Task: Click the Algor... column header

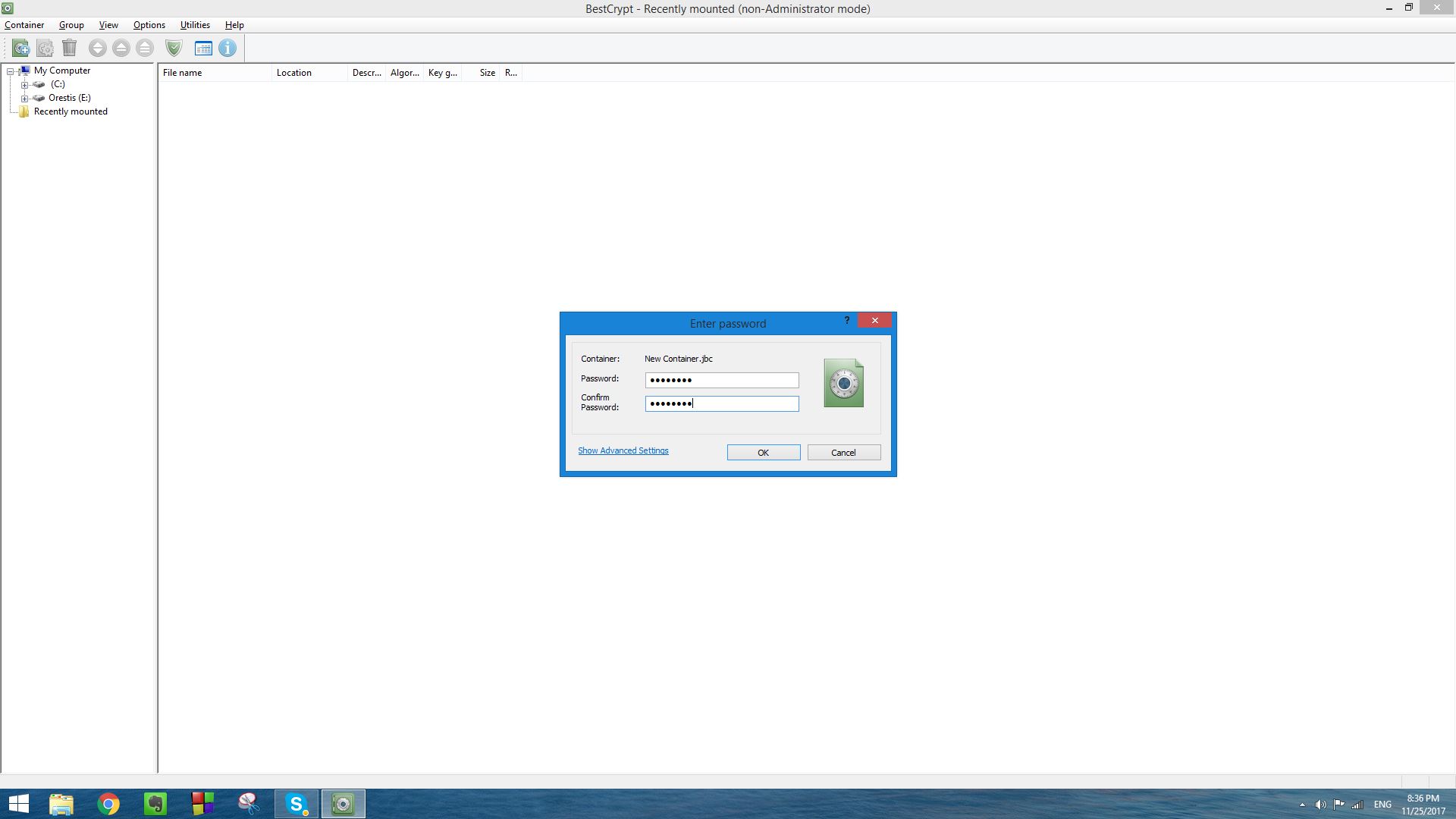Action: 405,73
